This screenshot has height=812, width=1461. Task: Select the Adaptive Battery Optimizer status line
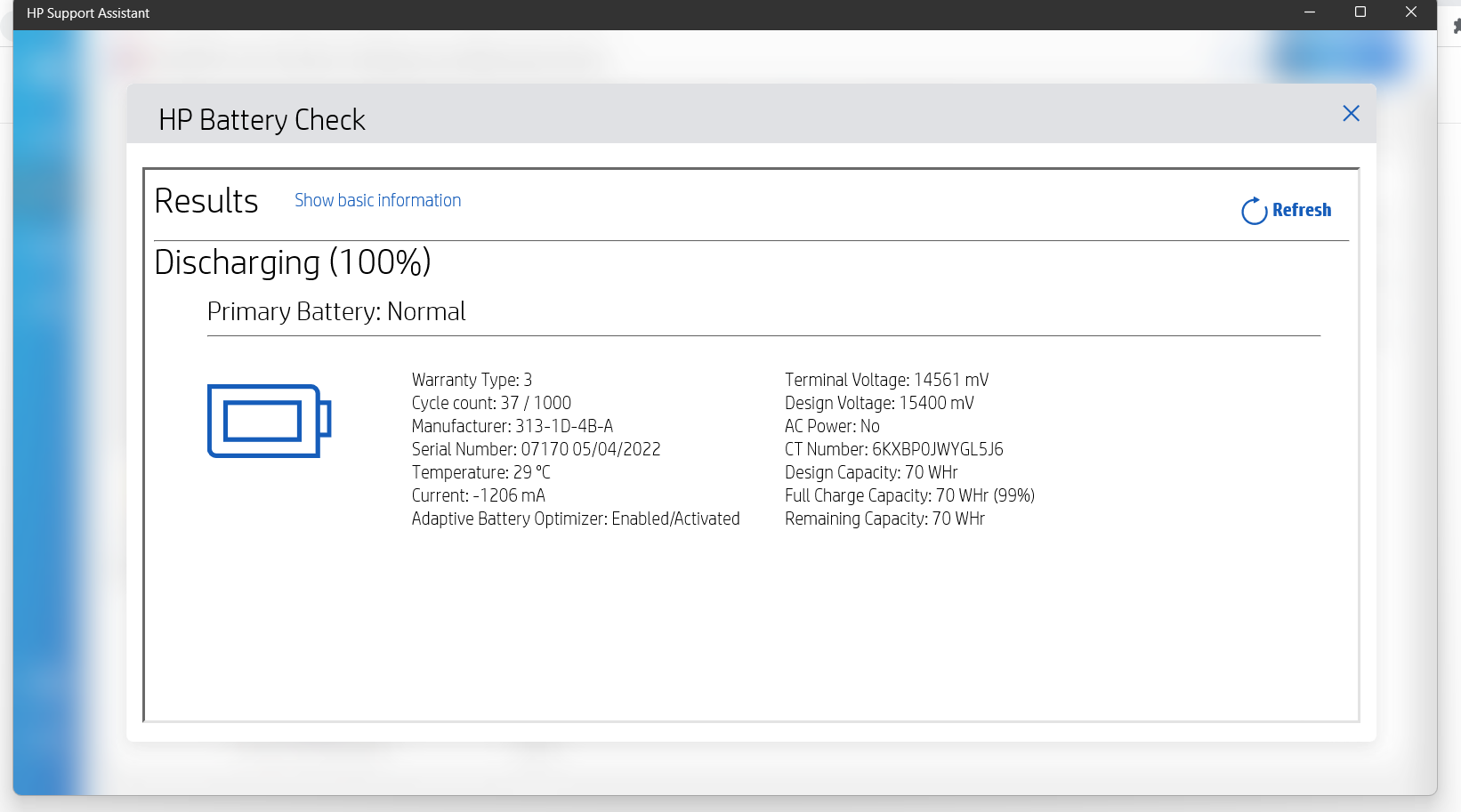pos(576,519)
